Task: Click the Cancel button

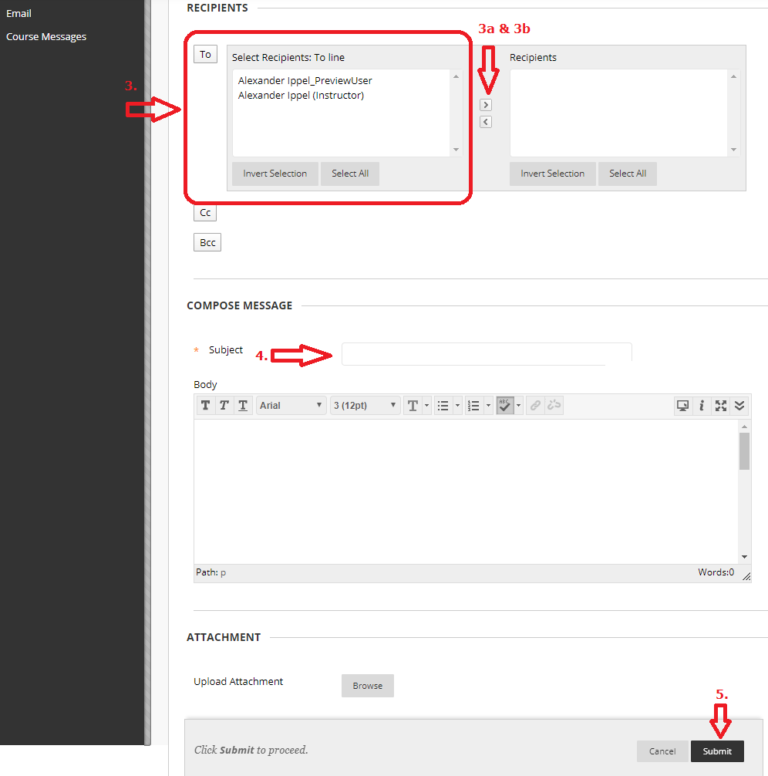Action: pos(662,751)
